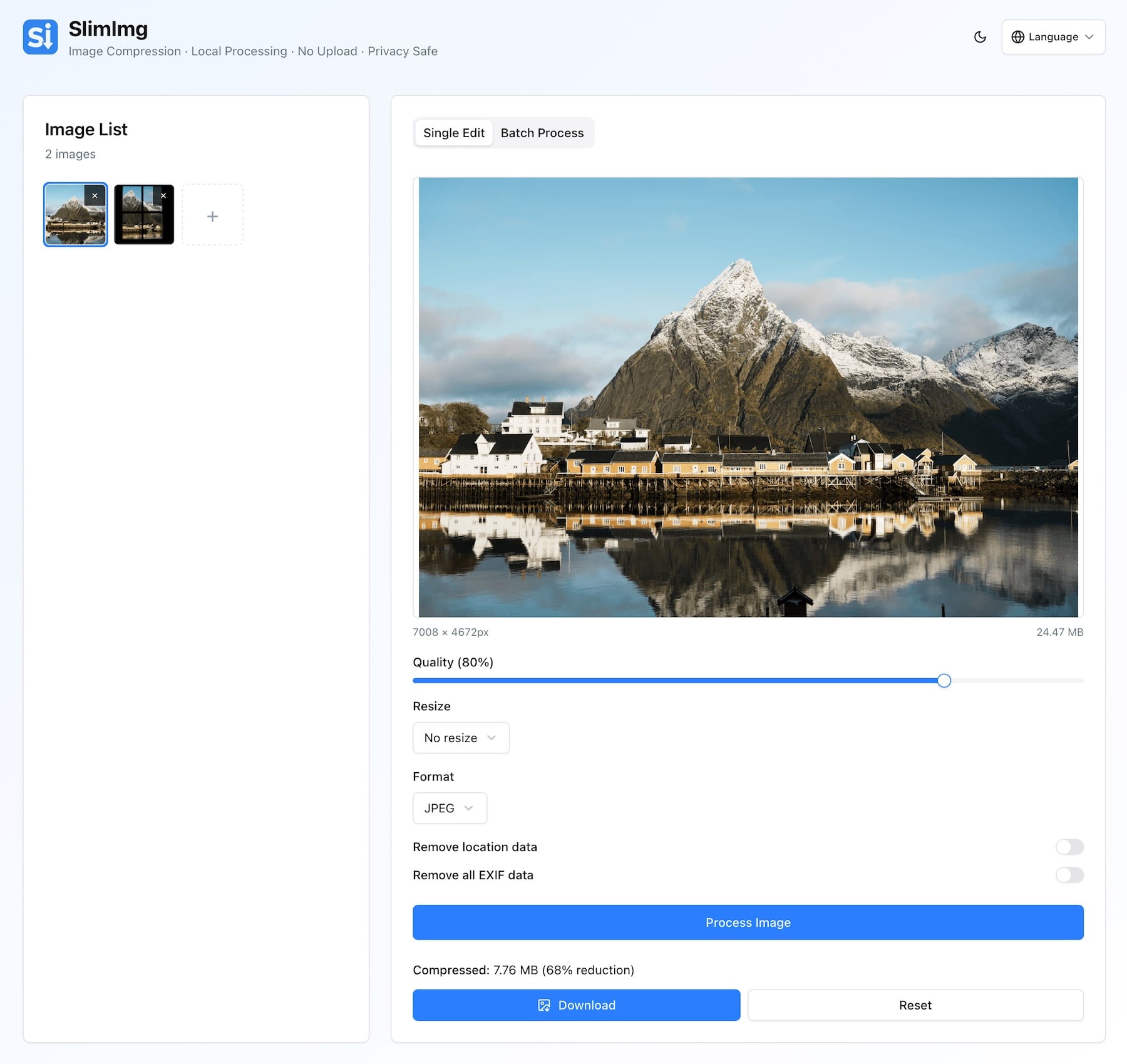The height and width of the screenshot is (1064, 1127).
Task: Enable Remove all EXIF data
Action: point(1070,875)
